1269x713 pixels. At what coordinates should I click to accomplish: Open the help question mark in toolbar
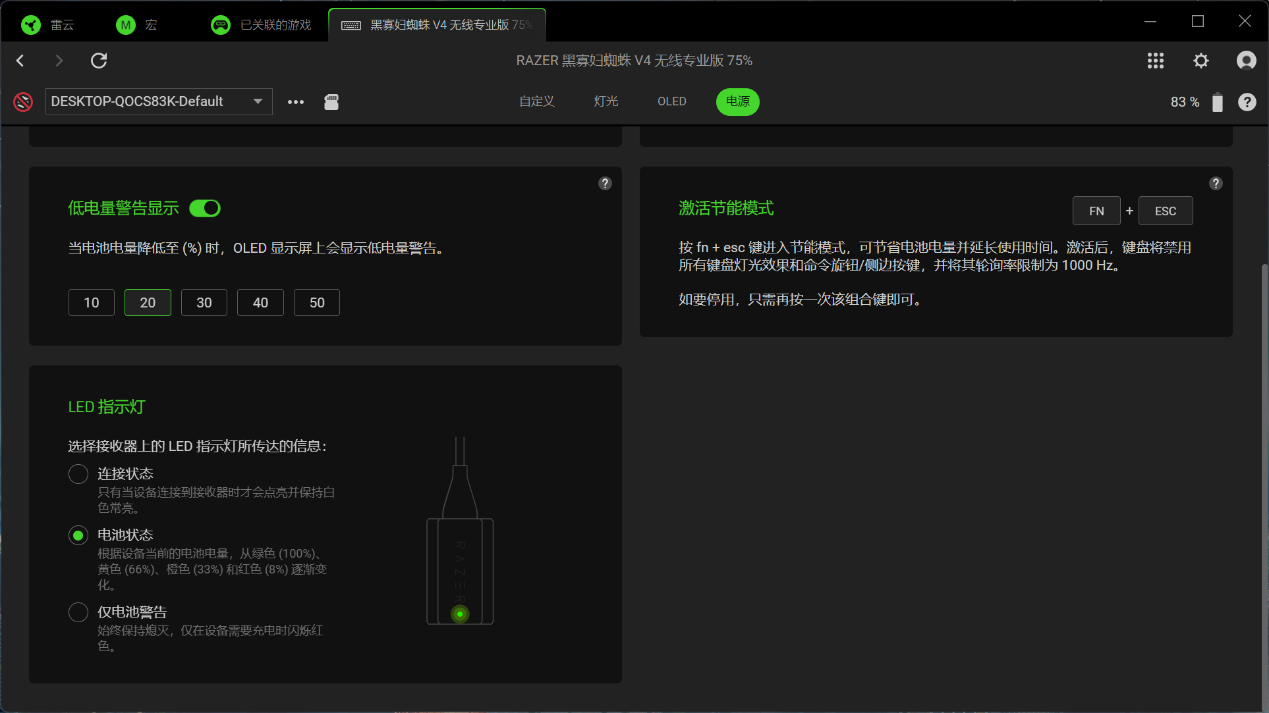point(1247,102)
